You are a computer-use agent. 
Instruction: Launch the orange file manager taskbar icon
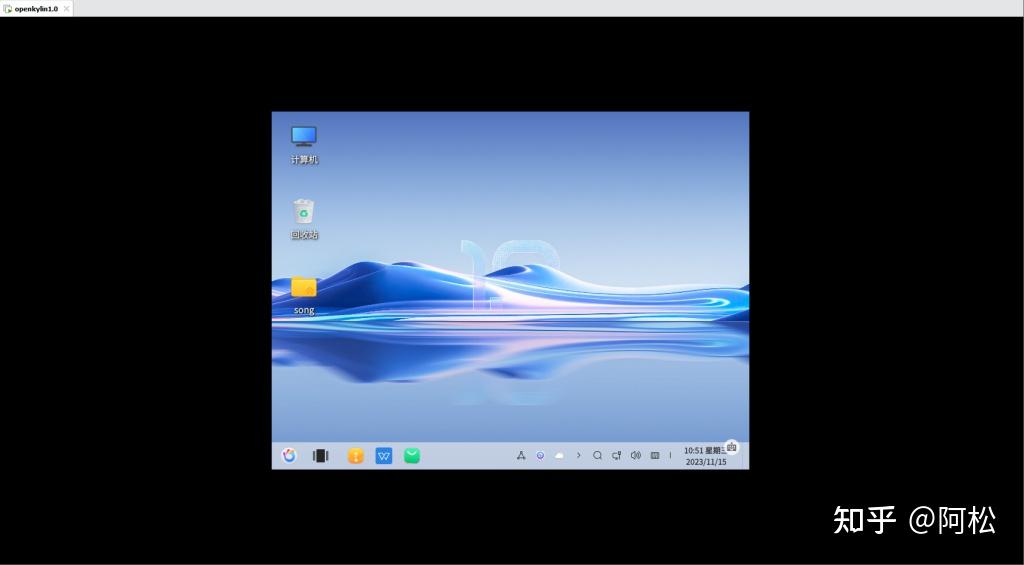tap(355, 456)
